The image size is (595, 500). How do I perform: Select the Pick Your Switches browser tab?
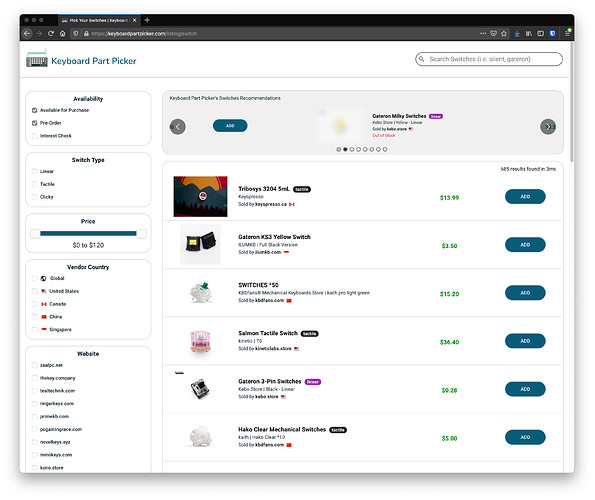click(x=99, y=20)
